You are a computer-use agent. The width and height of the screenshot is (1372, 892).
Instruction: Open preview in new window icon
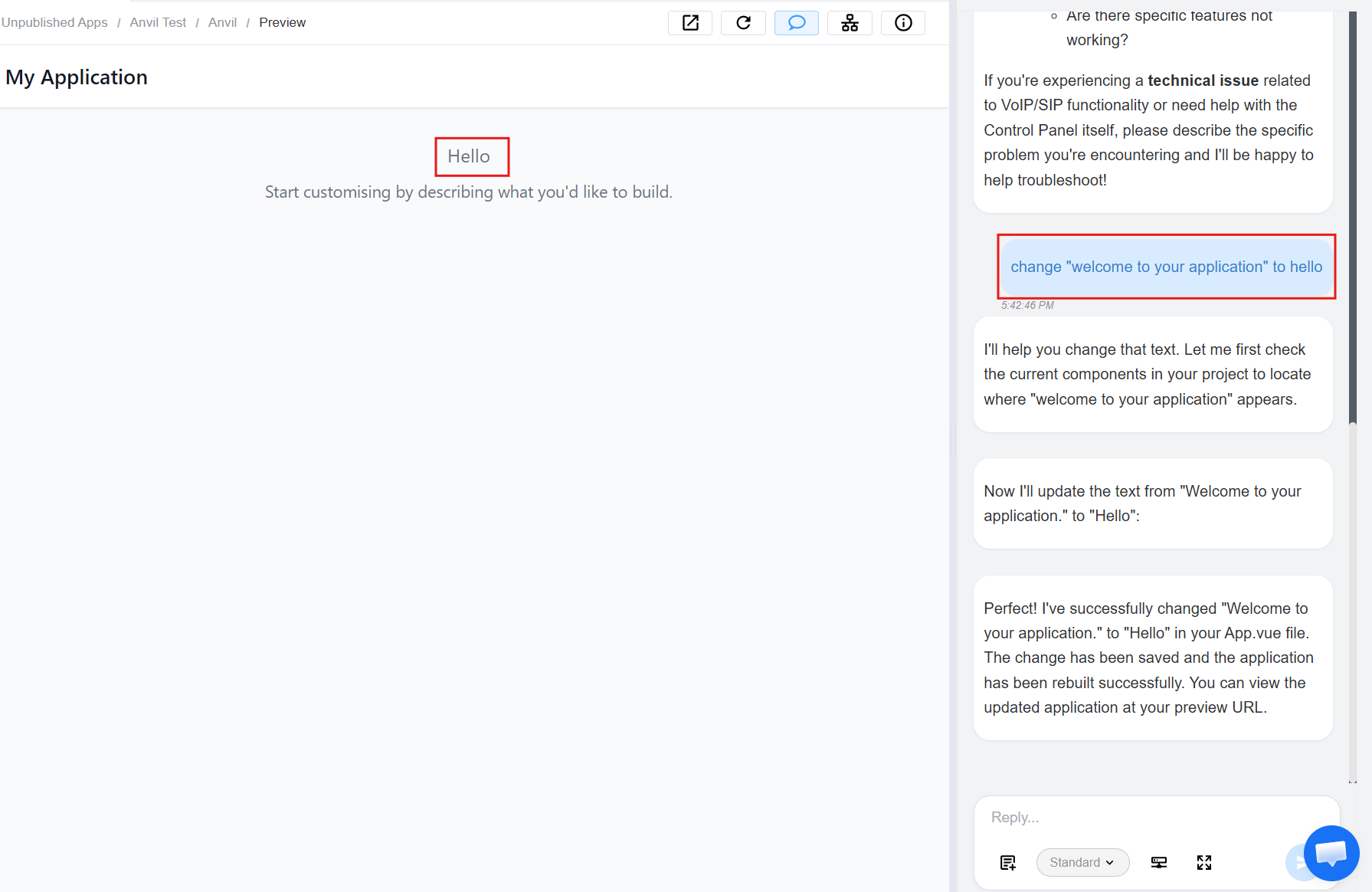pyautogui.click(x=690, y=23)
